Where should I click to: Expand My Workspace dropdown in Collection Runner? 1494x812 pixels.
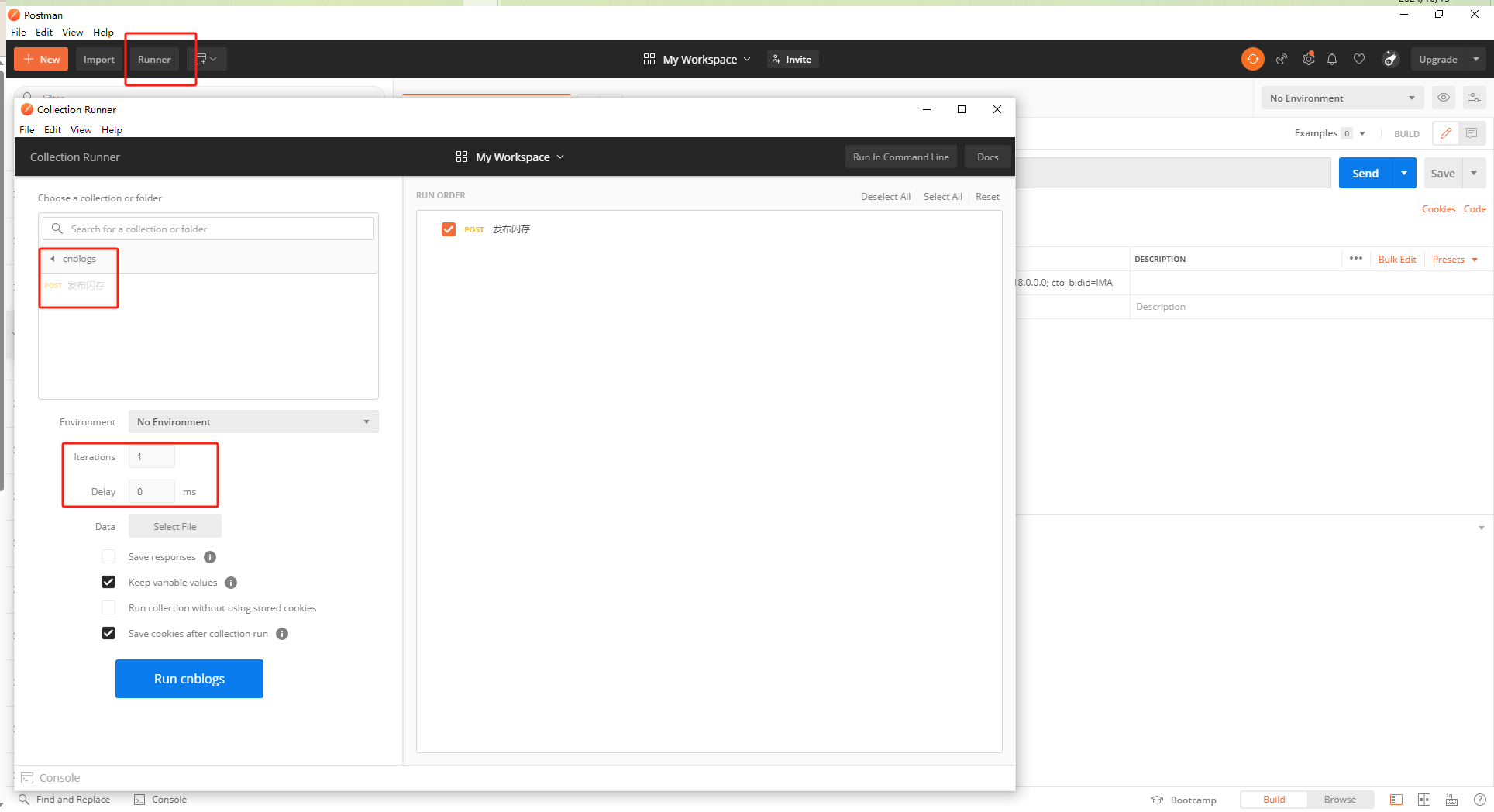click(x=510, y=157)
